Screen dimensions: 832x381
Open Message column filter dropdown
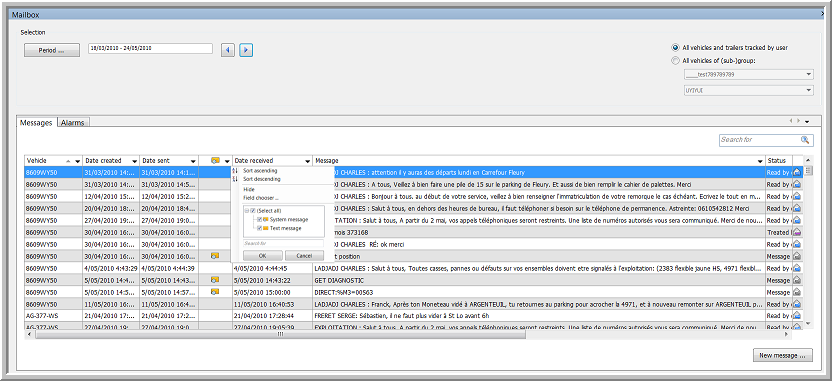click(x=760, y=161)
